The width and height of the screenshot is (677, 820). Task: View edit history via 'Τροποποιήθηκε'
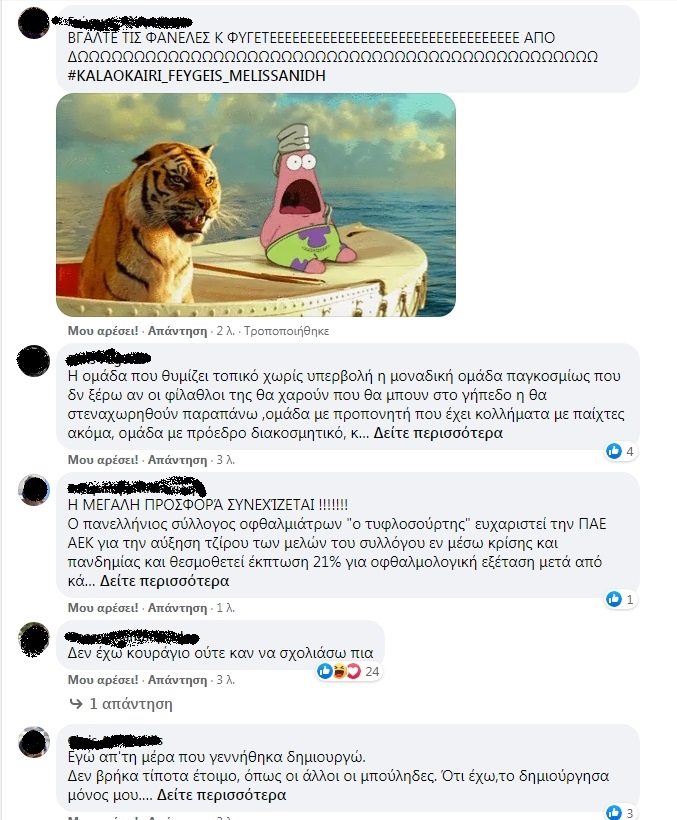(286, 331)
